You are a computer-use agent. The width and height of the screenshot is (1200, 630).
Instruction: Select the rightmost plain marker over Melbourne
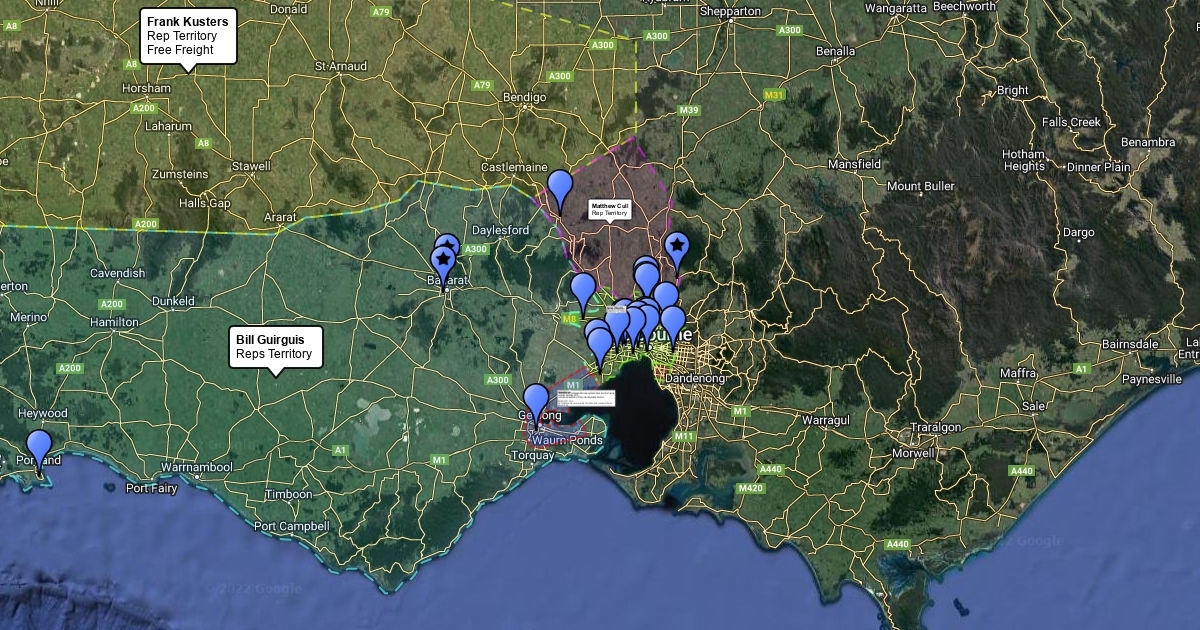pyautogui.click(x=673, y=322)
